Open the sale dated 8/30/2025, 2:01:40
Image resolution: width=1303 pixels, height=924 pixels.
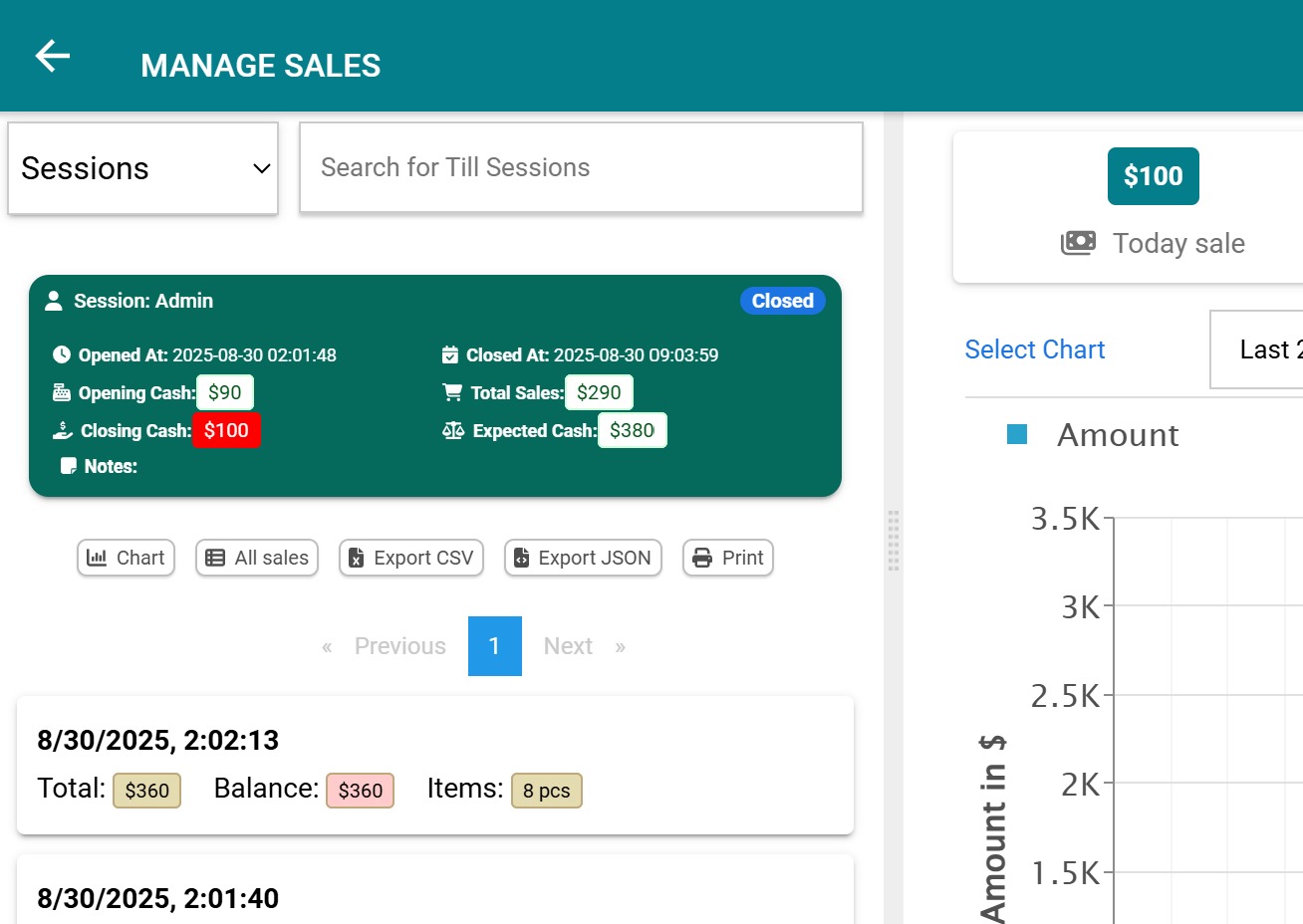[x=435, y=890]
